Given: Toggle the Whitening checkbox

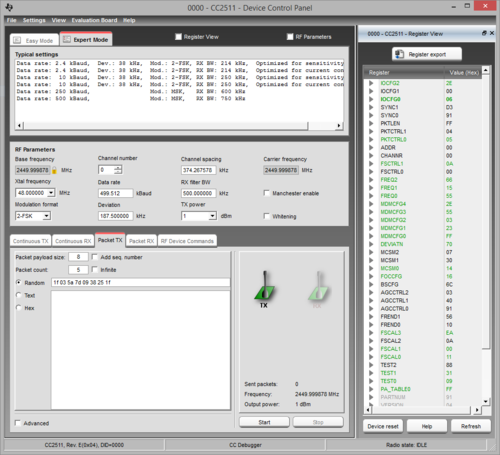Looking at the screenshot, I should click(266, 216).
